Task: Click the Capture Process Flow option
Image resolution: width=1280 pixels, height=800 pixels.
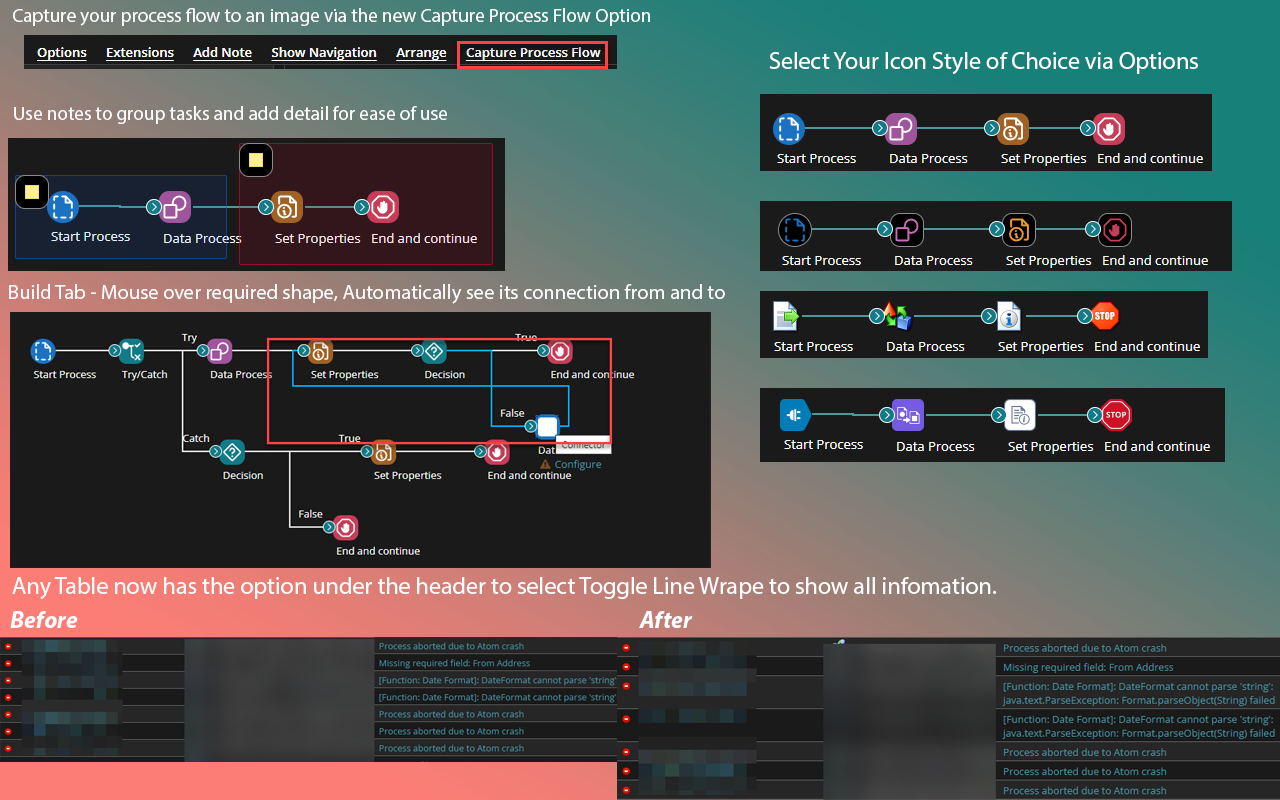Action: (533, 53)
